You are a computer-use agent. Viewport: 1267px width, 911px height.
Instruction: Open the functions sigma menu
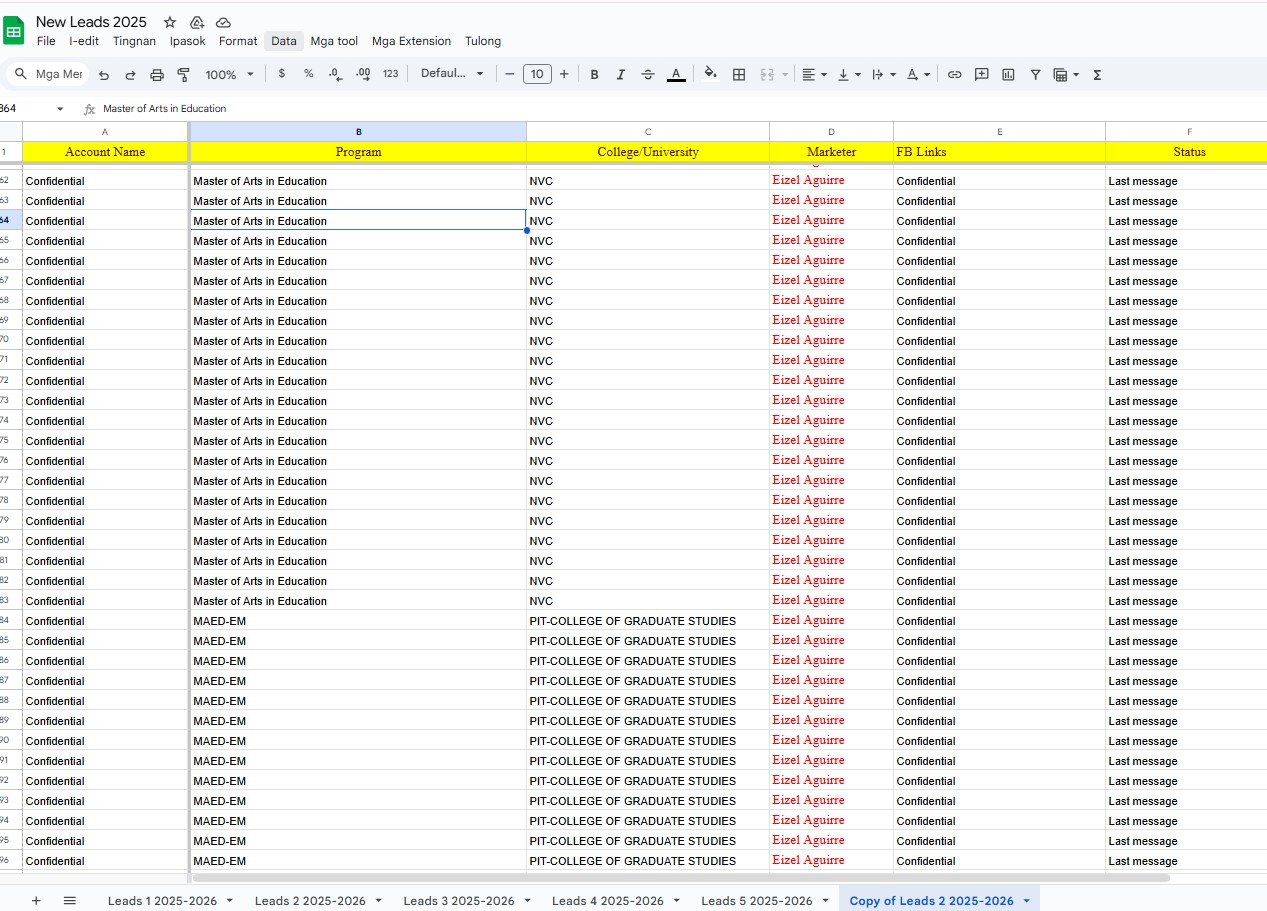[1097, 75]
